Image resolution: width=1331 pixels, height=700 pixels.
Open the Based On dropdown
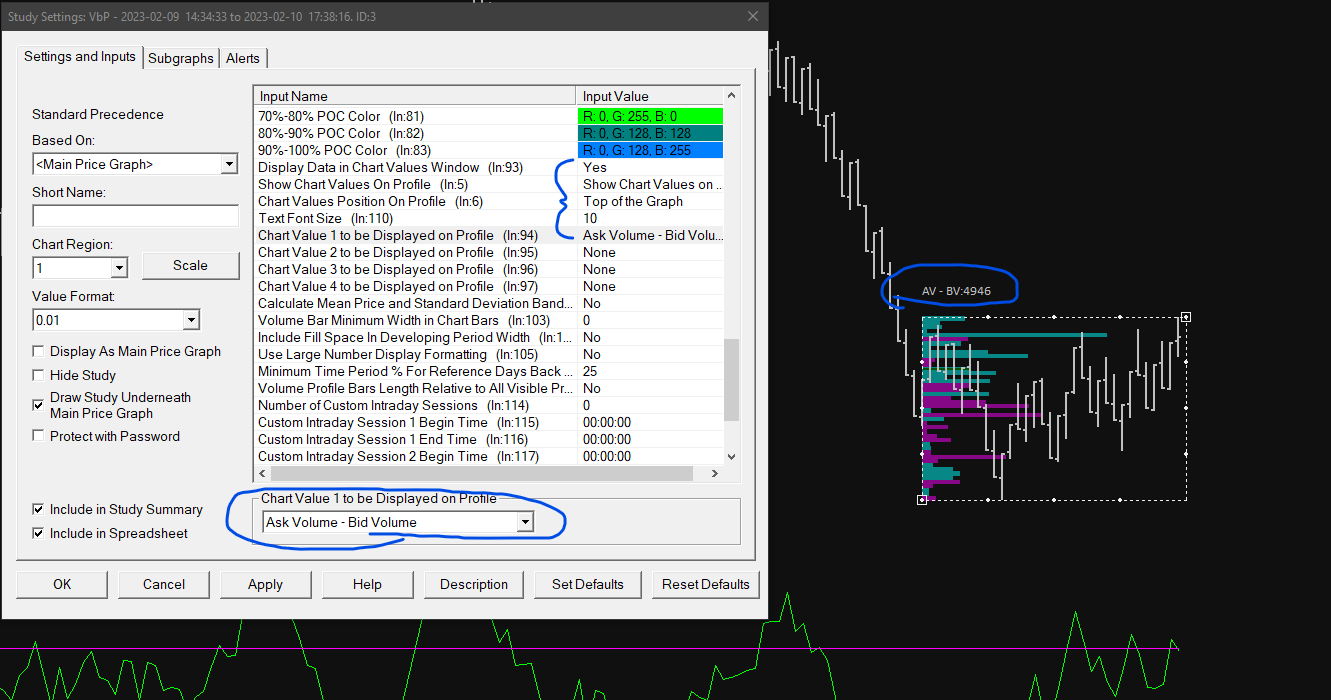(229, 164)
